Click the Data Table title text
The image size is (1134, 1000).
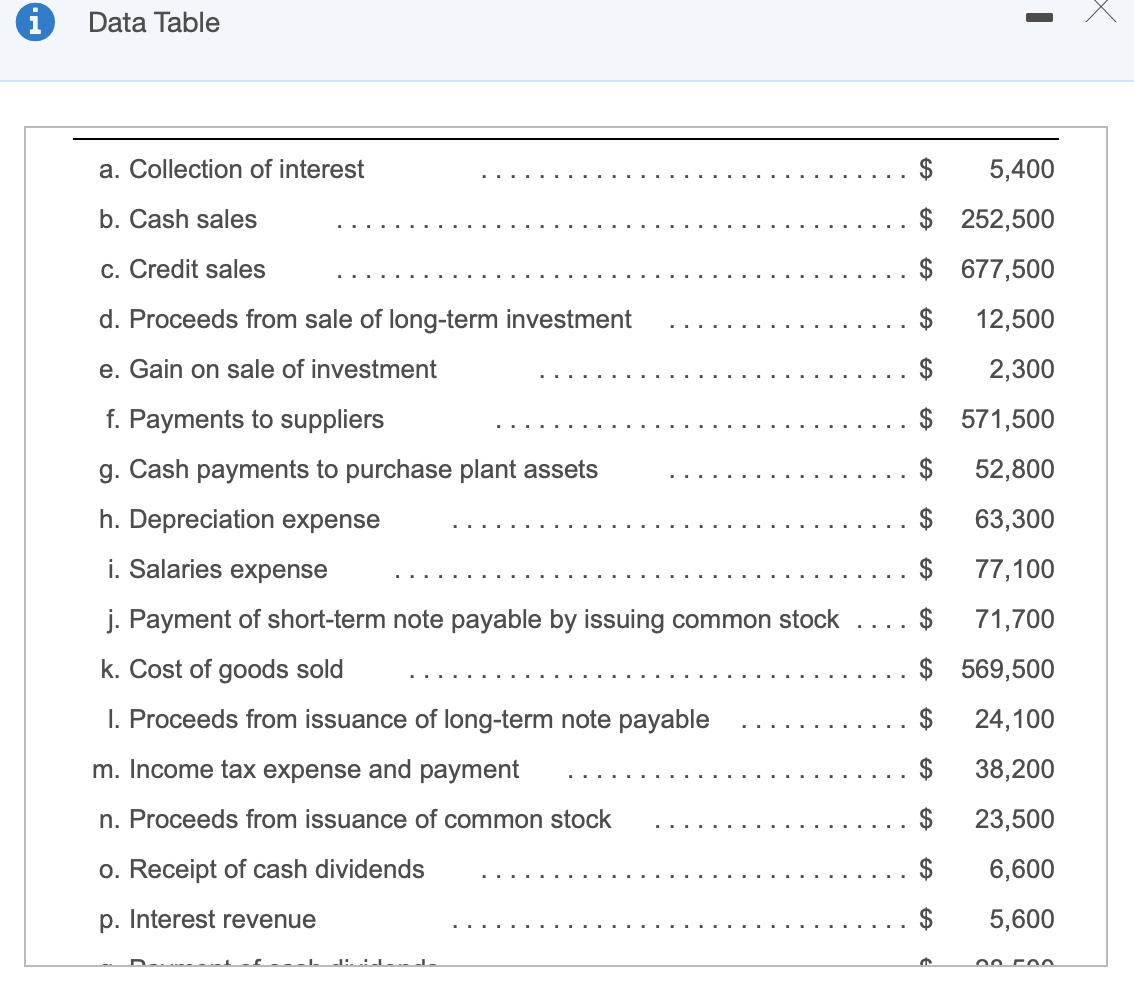154,22
